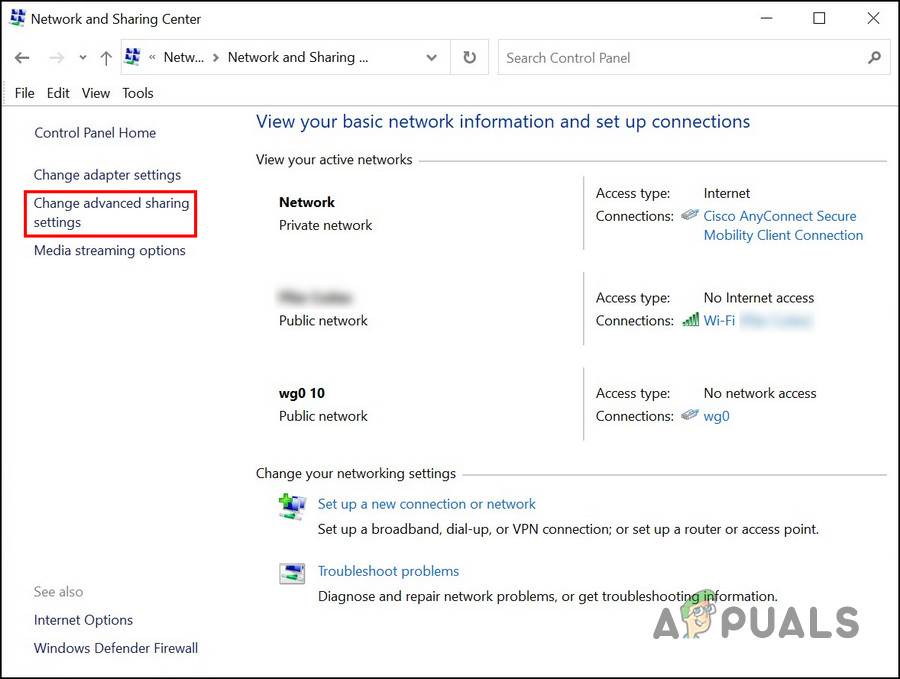Click the Set up a new connection icon
The width and height of the screenshot is (900, 679).
(292, 506)
